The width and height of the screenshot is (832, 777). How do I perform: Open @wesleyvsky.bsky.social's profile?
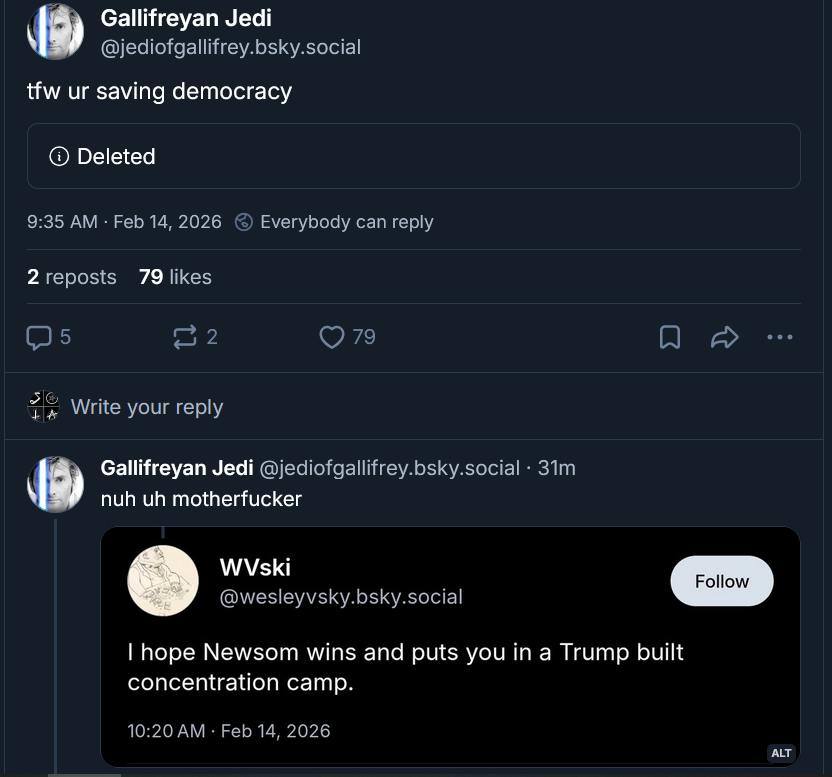pos(339,597)
